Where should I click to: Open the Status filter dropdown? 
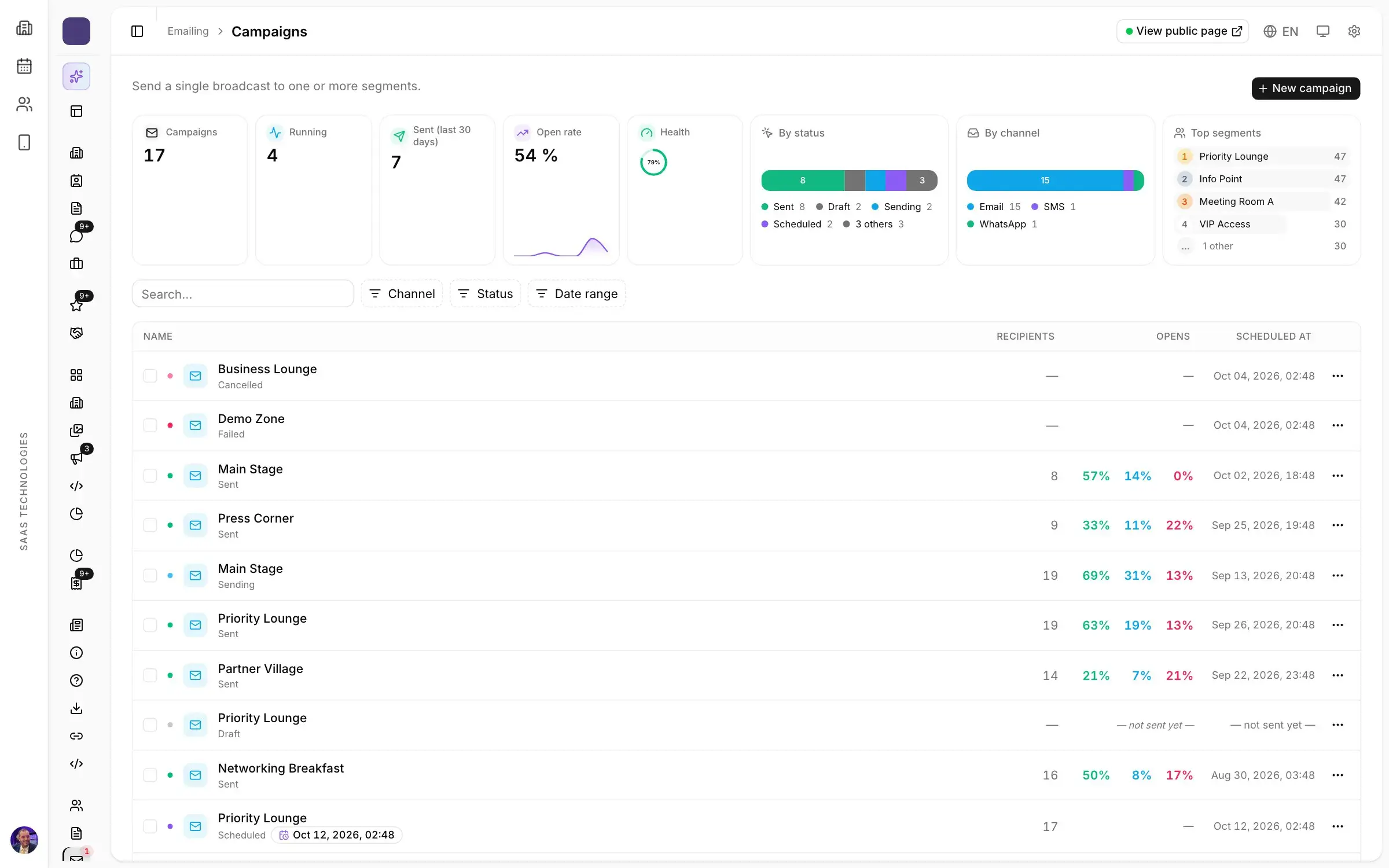point(485,294)
